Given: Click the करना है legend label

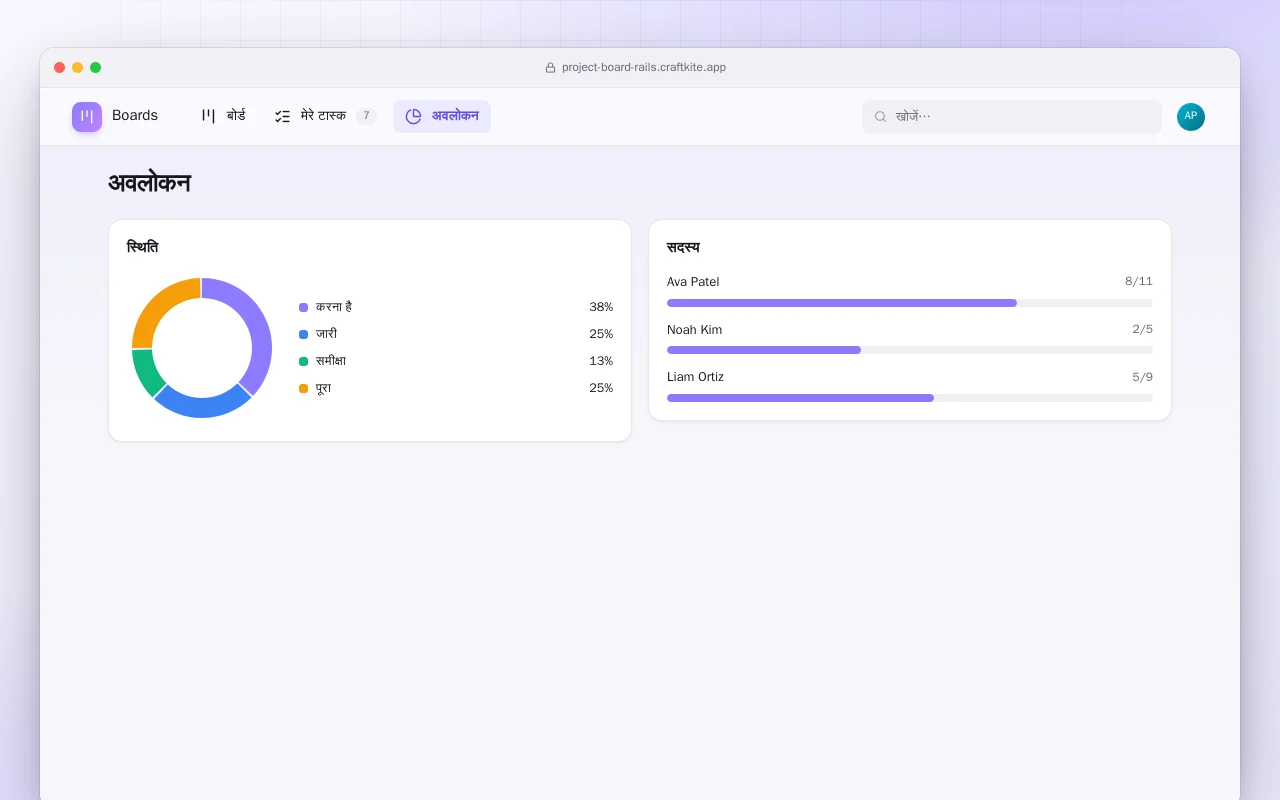Looking at the screenshot, I should pyautogui.click(x=334, y=307).
